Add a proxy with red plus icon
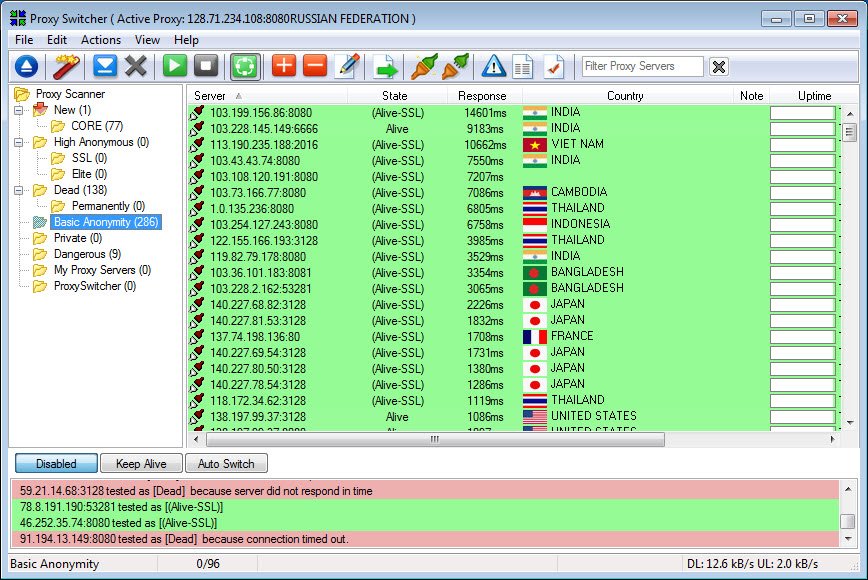 pos(283,66)
